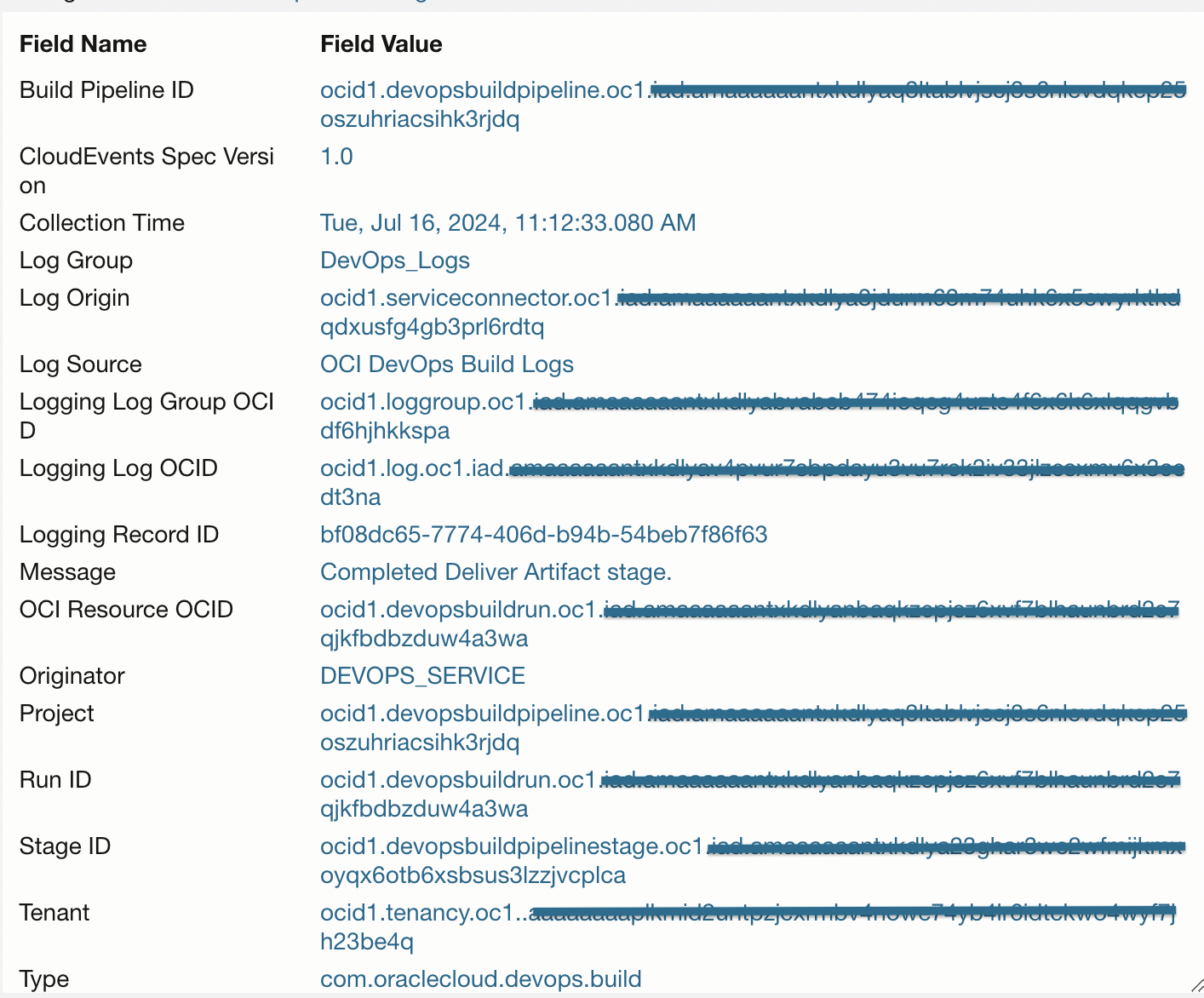This screenshot has height=998, width=1204.
Task: Click the Stage ID devopsbuildpipelinestage link
Action: pyautogui.click(x=511, y=846)
